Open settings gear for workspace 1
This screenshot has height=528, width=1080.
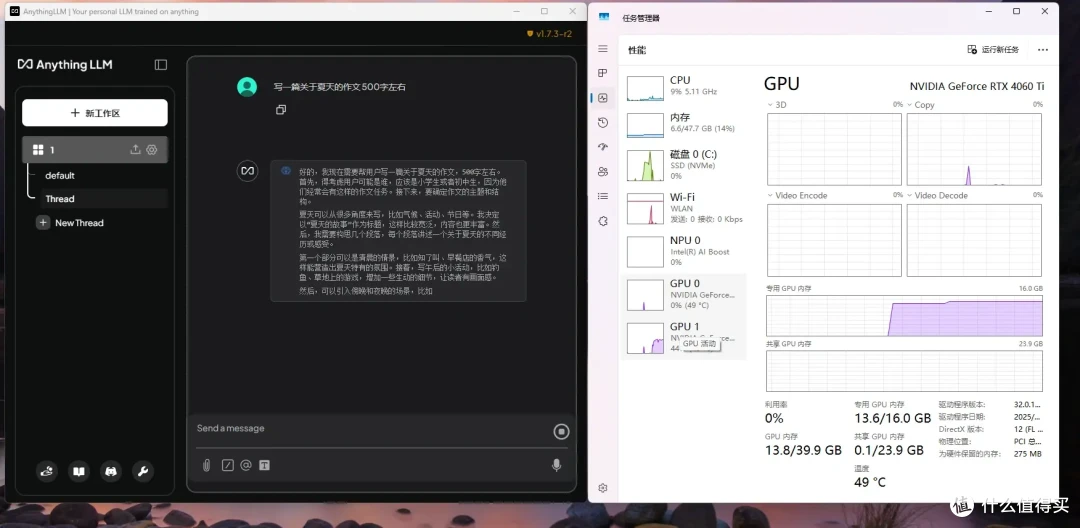click(x=152, y=149)
